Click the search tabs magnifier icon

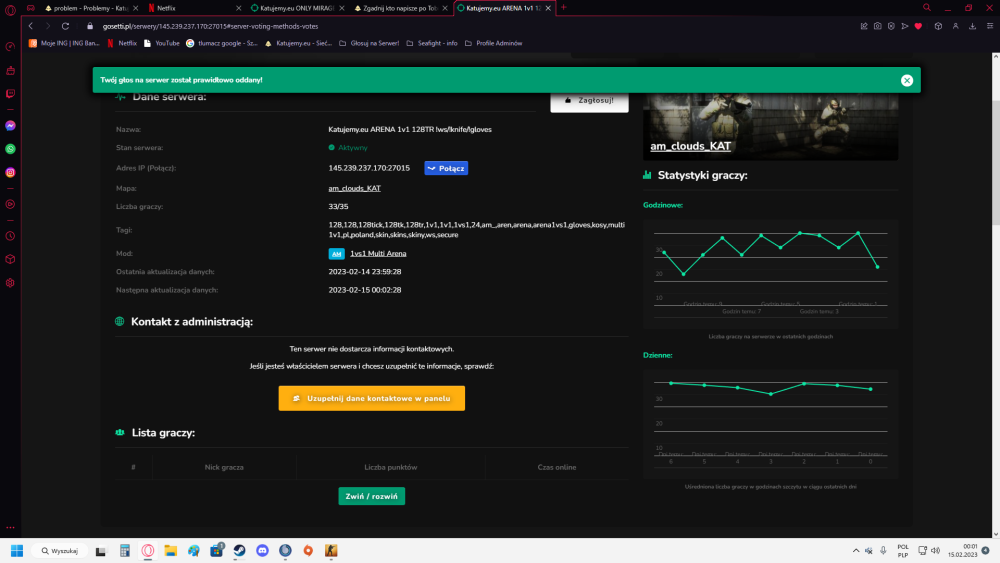[927, 8]
